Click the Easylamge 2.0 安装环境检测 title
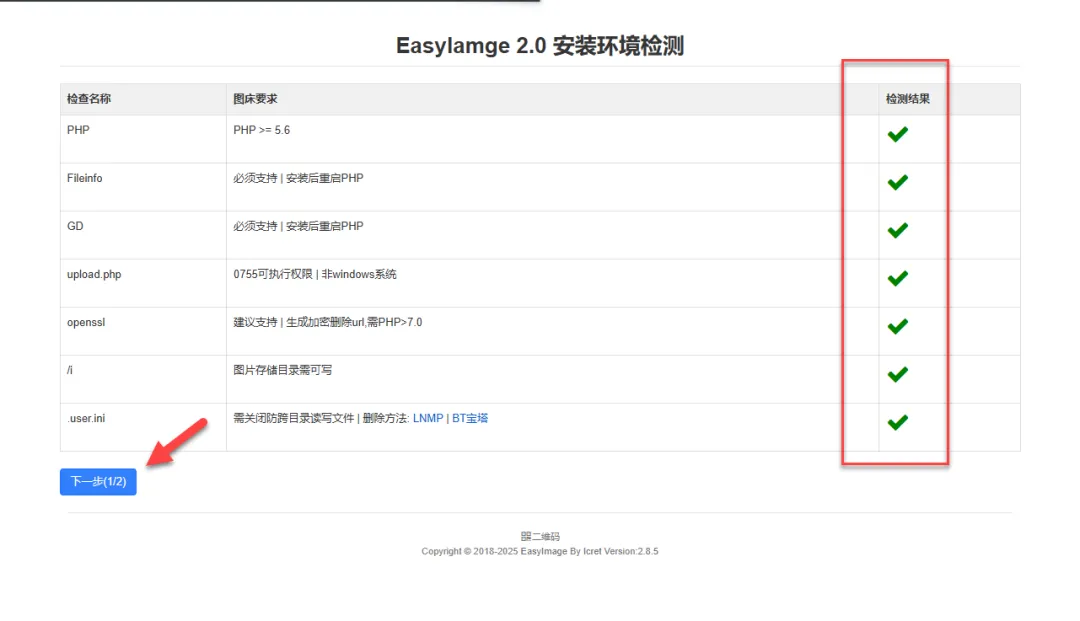The height and width of the screenshot is (621, 1080). (x=540, y=46)
